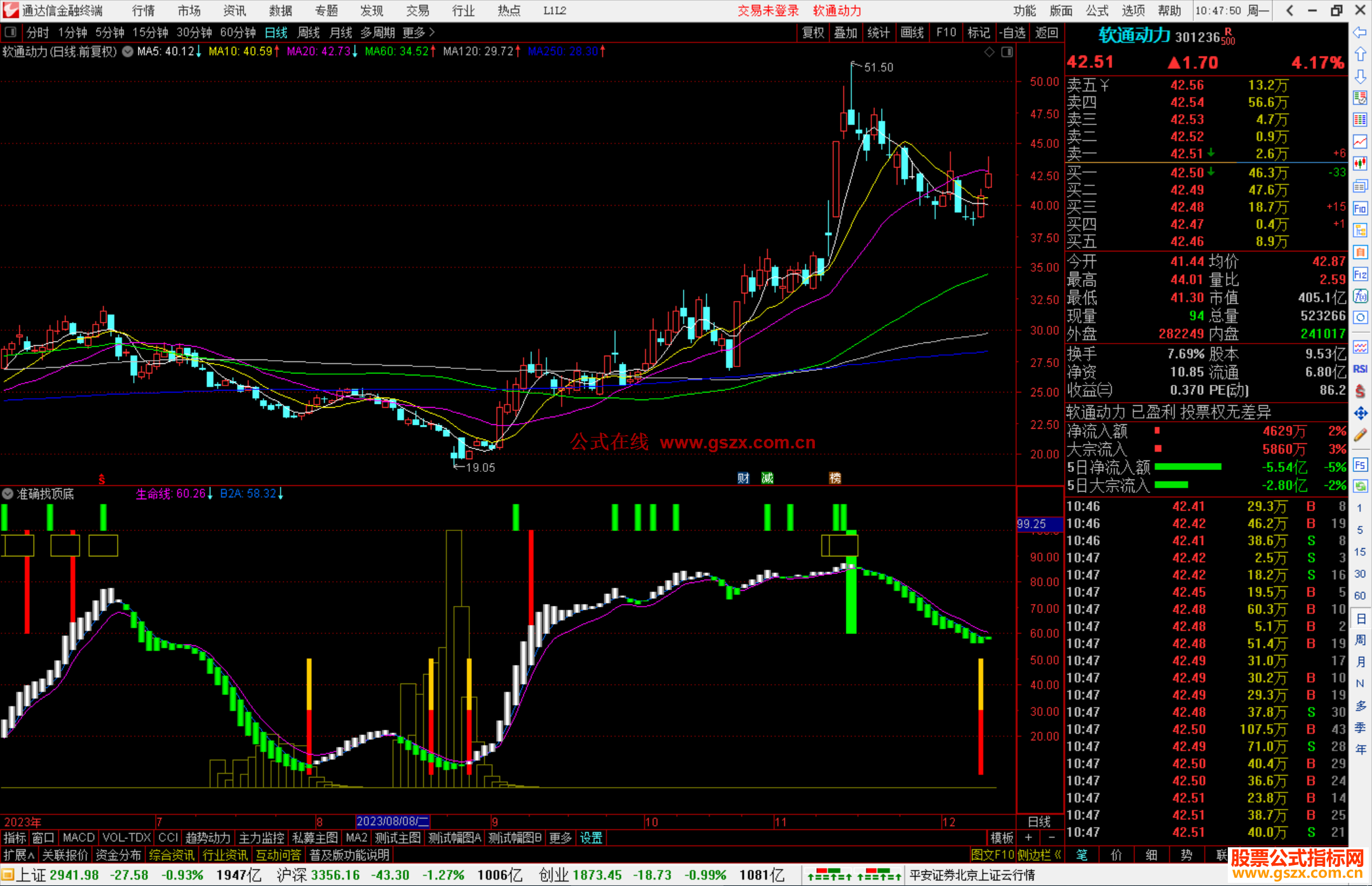Expand the 扩展 panel at bottom left
Screen dimensions: 1372x886
(x=19, y=855)
